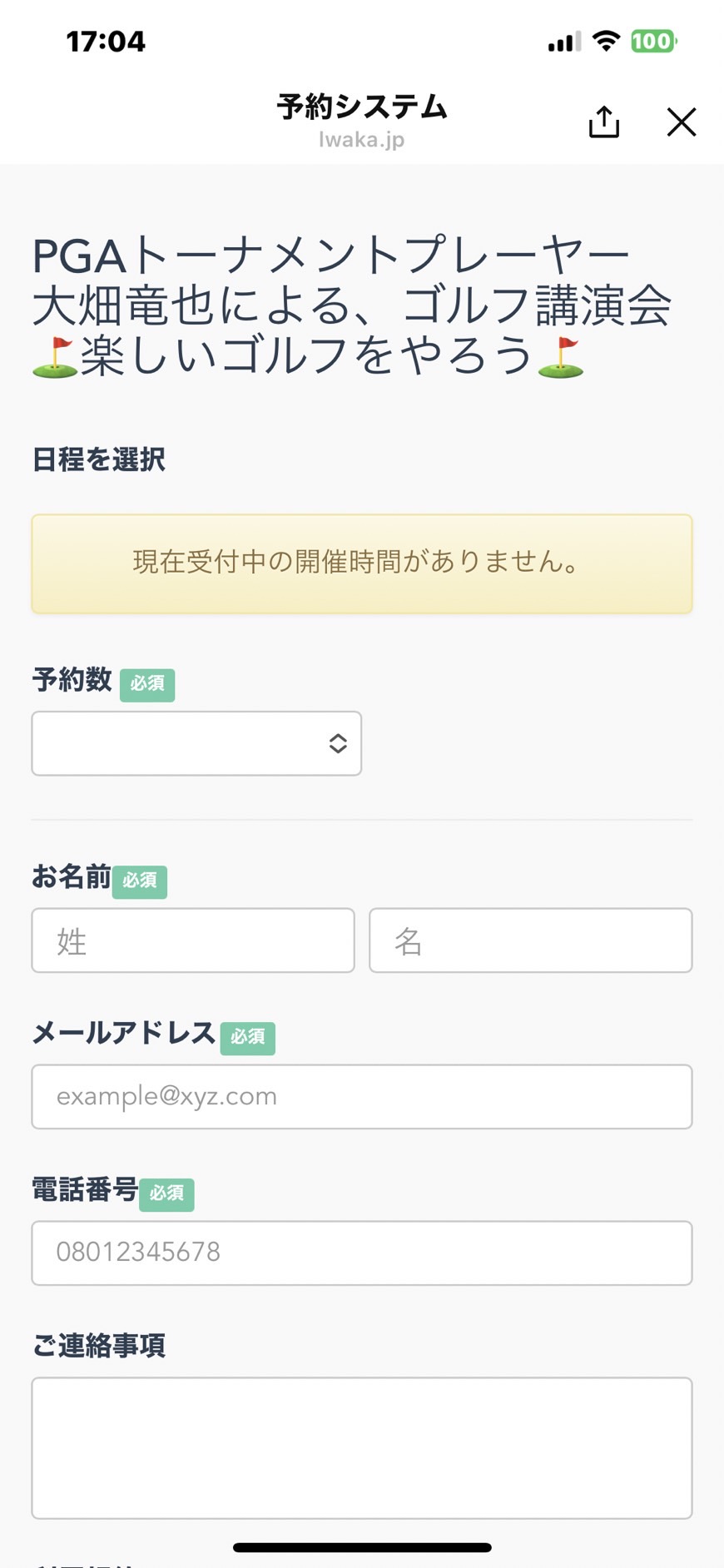This screenshot has height=1568, width=724.
Task: Focus the 姓 last name field
Action: [193, 940]
